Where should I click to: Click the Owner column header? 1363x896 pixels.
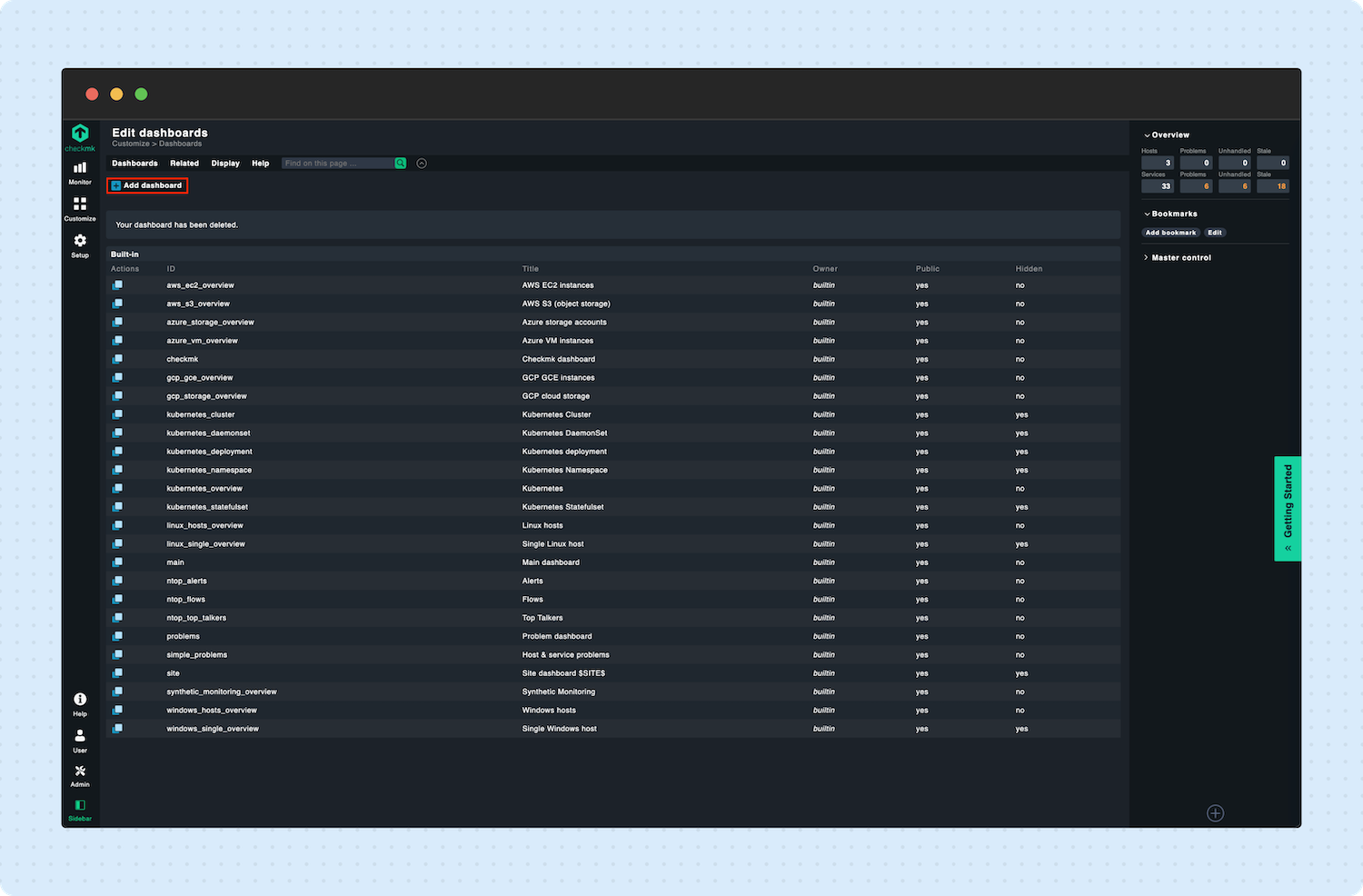click(825, 269)
